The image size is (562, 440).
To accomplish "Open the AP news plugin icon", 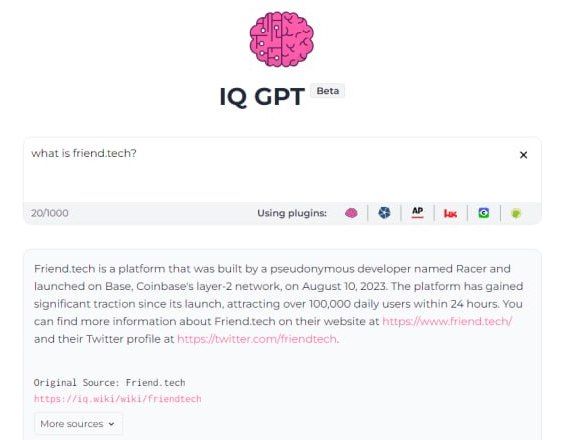I will [417, 213].
